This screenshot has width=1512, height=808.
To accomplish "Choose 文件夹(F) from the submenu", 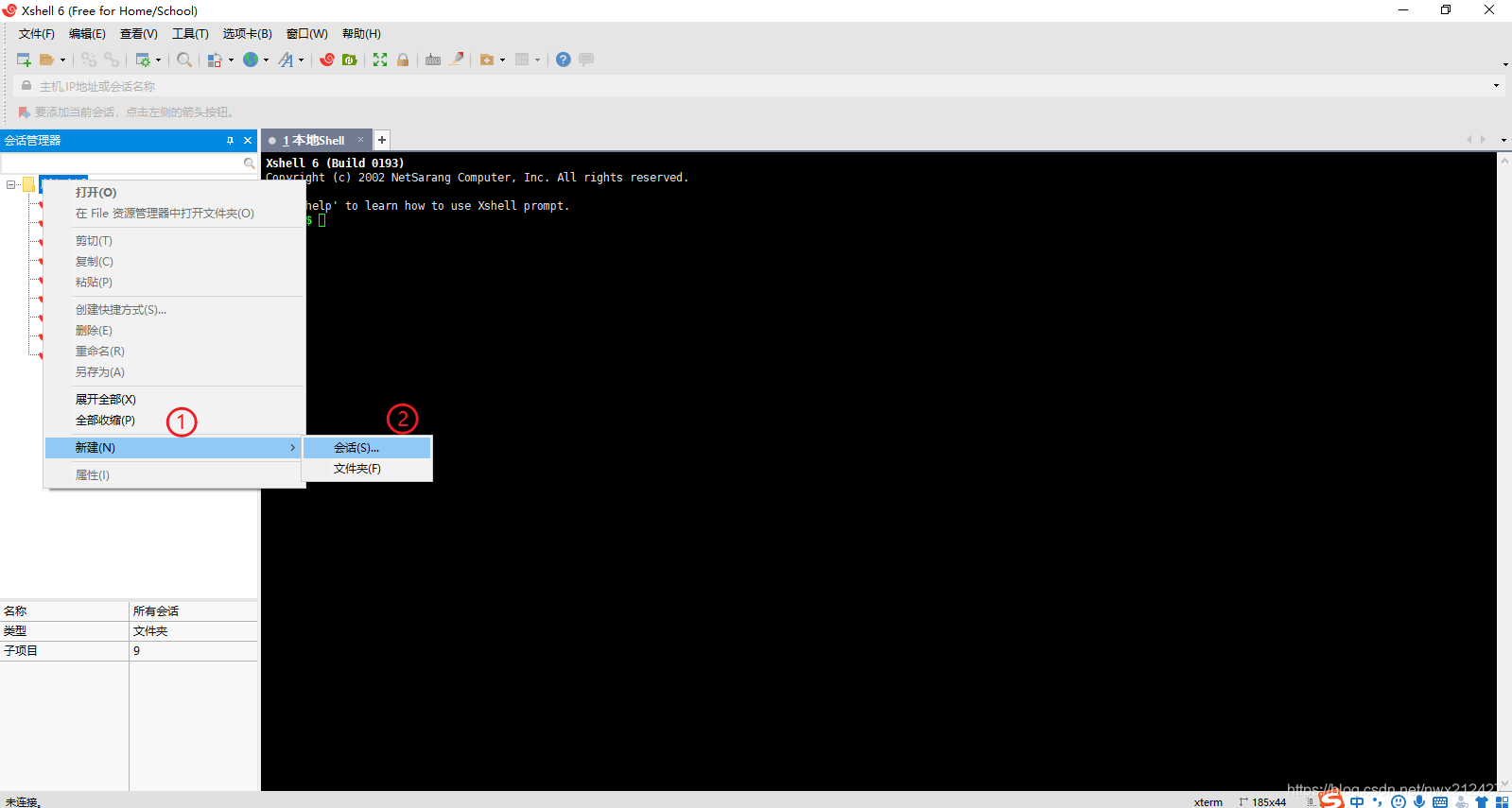I will [x=367, y=469].
